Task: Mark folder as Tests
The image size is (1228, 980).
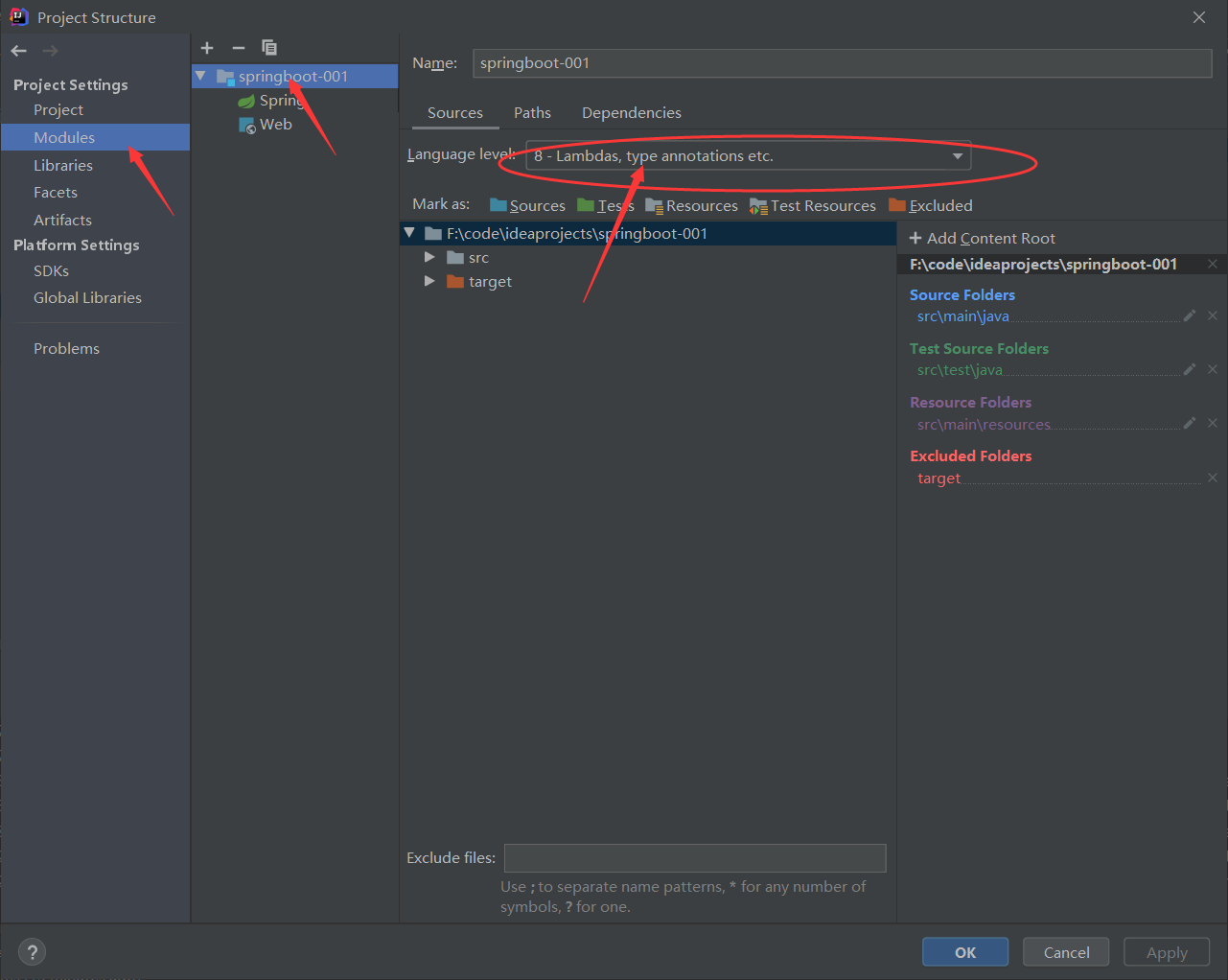Action: tap(606, 205)
